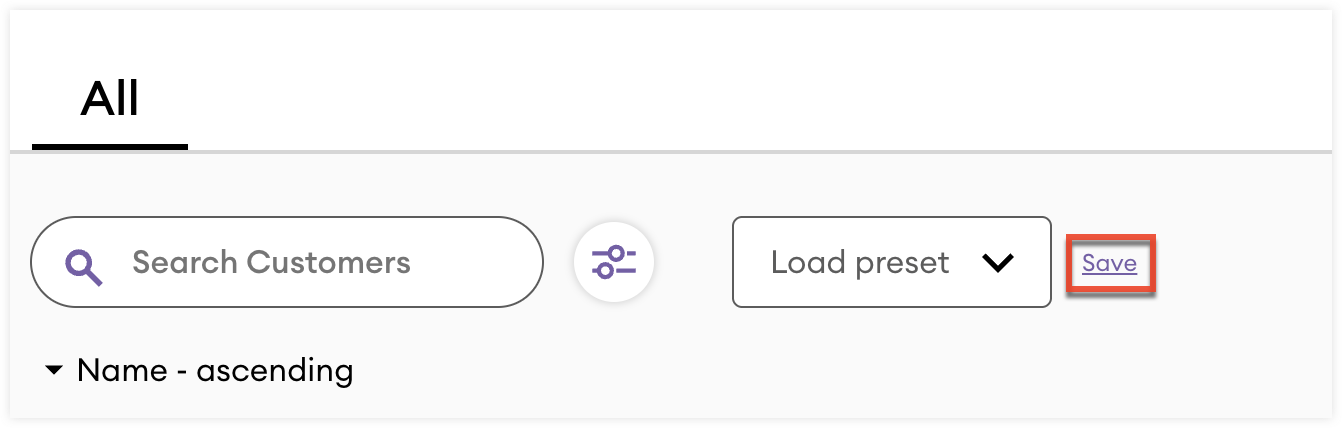Click the highlighted Save hyperlink next to Load preset
The image size is (1342, 428).
point(1109,263)
